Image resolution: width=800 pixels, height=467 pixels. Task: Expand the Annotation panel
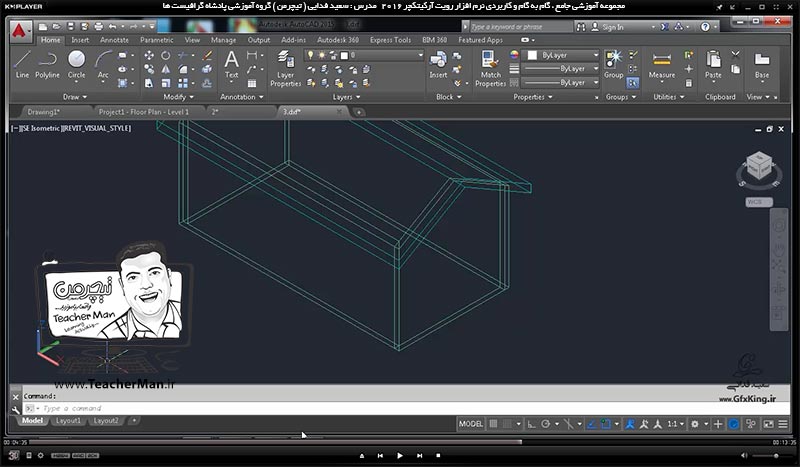242,97
